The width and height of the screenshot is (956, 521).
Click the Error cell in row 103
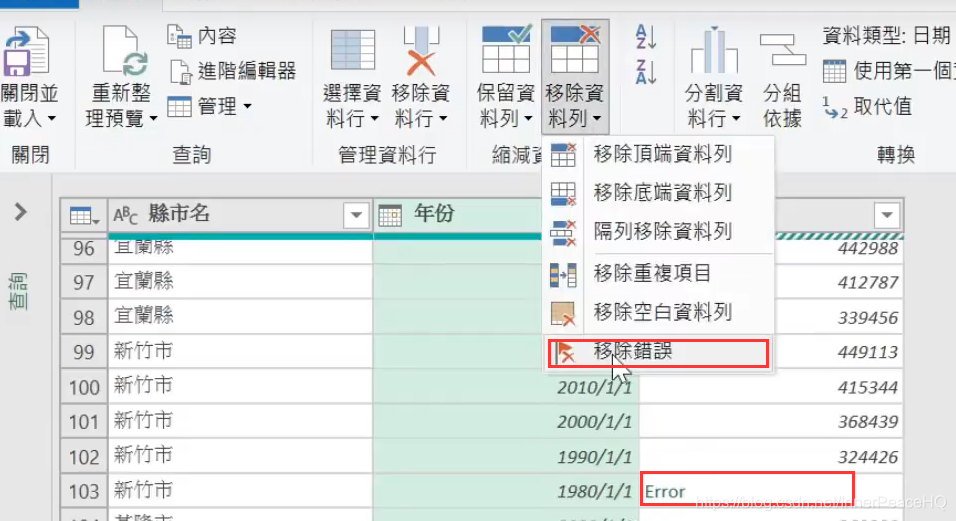tap(771, 491)
